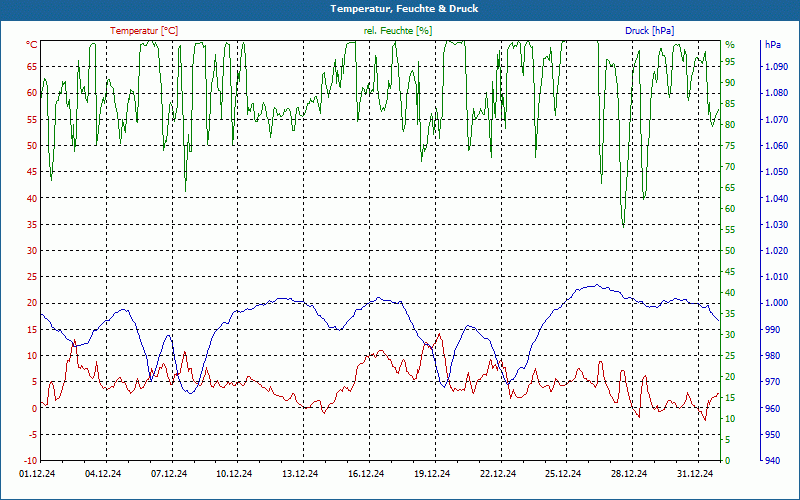Click the green "50" humidity axis tick
The image size is (800, 500).
tap(730, 251)
